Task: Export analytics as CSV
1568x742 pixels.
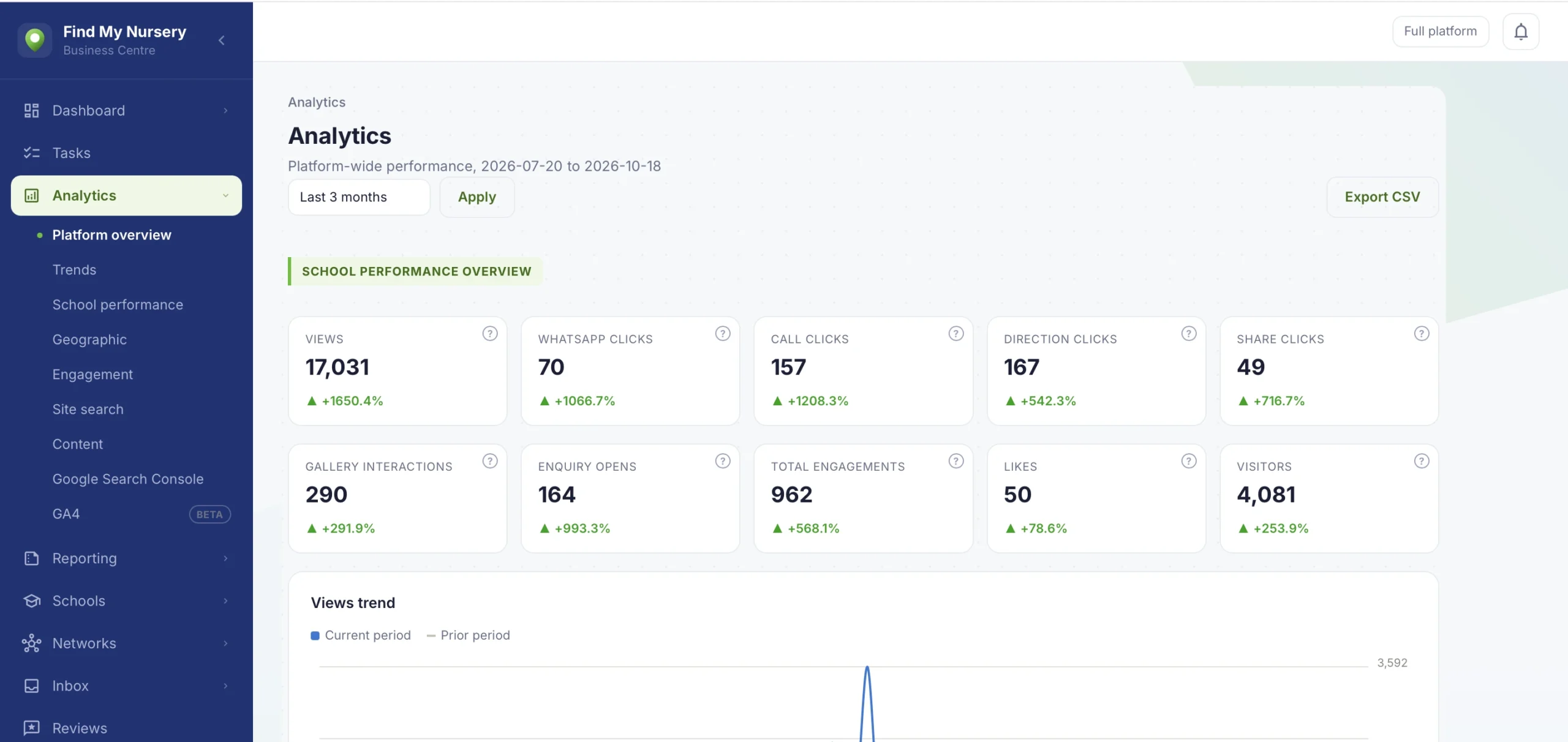Action: coord(1382,197)
